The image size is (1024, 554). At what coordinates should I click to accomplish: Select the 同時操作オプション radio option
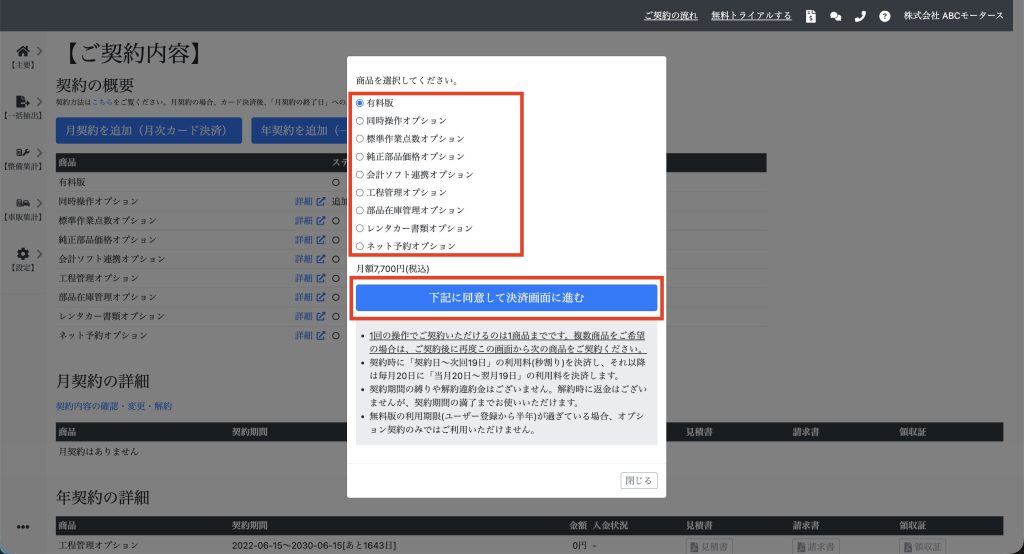[x=360, y=121]
